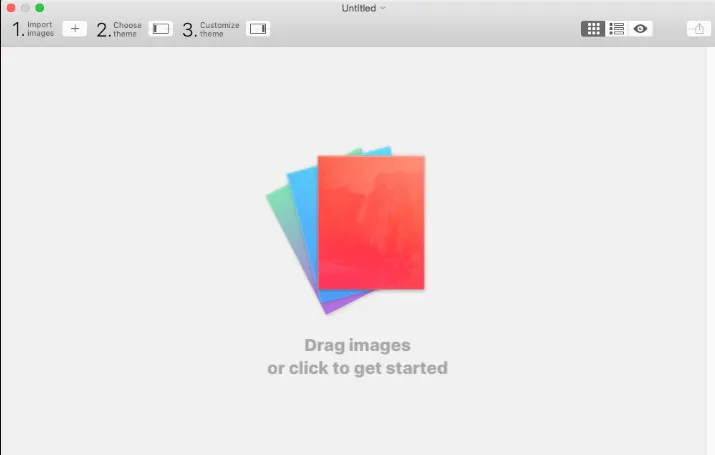Click the vertical scrollbar on right edge
715x455 pixels.
[x=710, y=251]
